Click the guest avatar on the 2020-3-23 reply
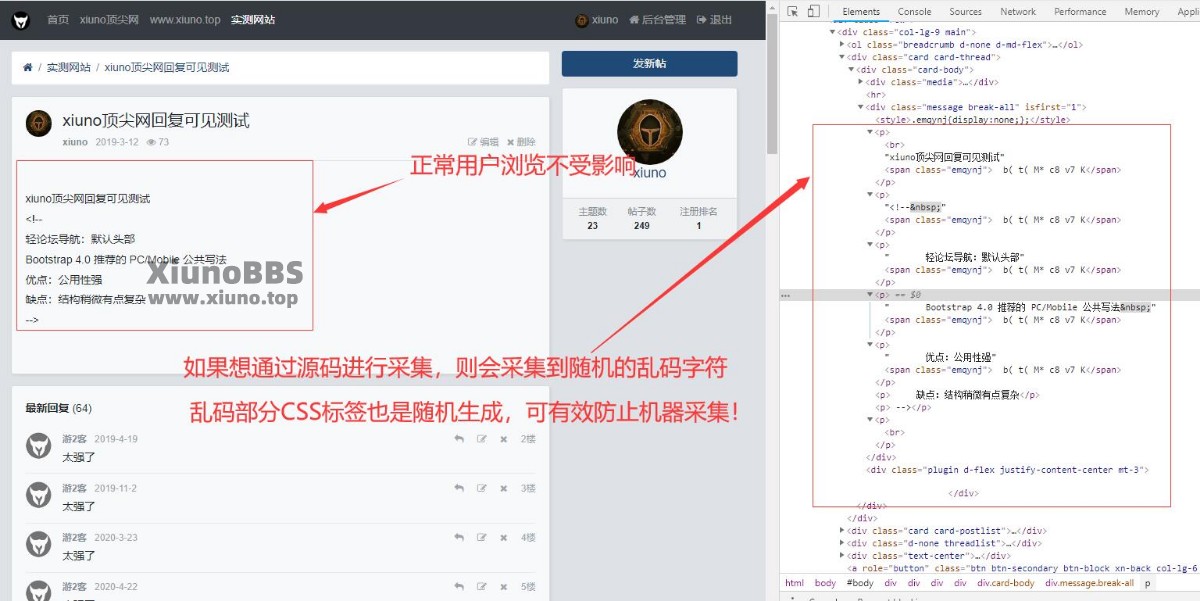 39,544
